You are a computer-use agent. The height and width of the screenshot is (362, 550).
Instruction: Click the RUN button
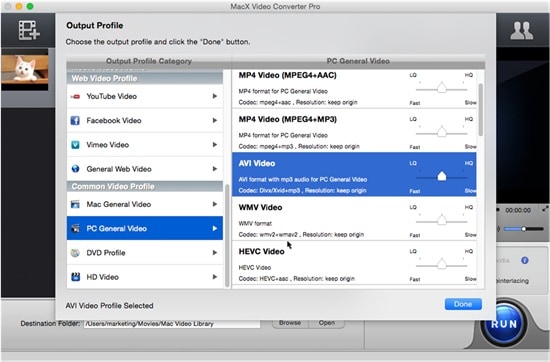504,324
